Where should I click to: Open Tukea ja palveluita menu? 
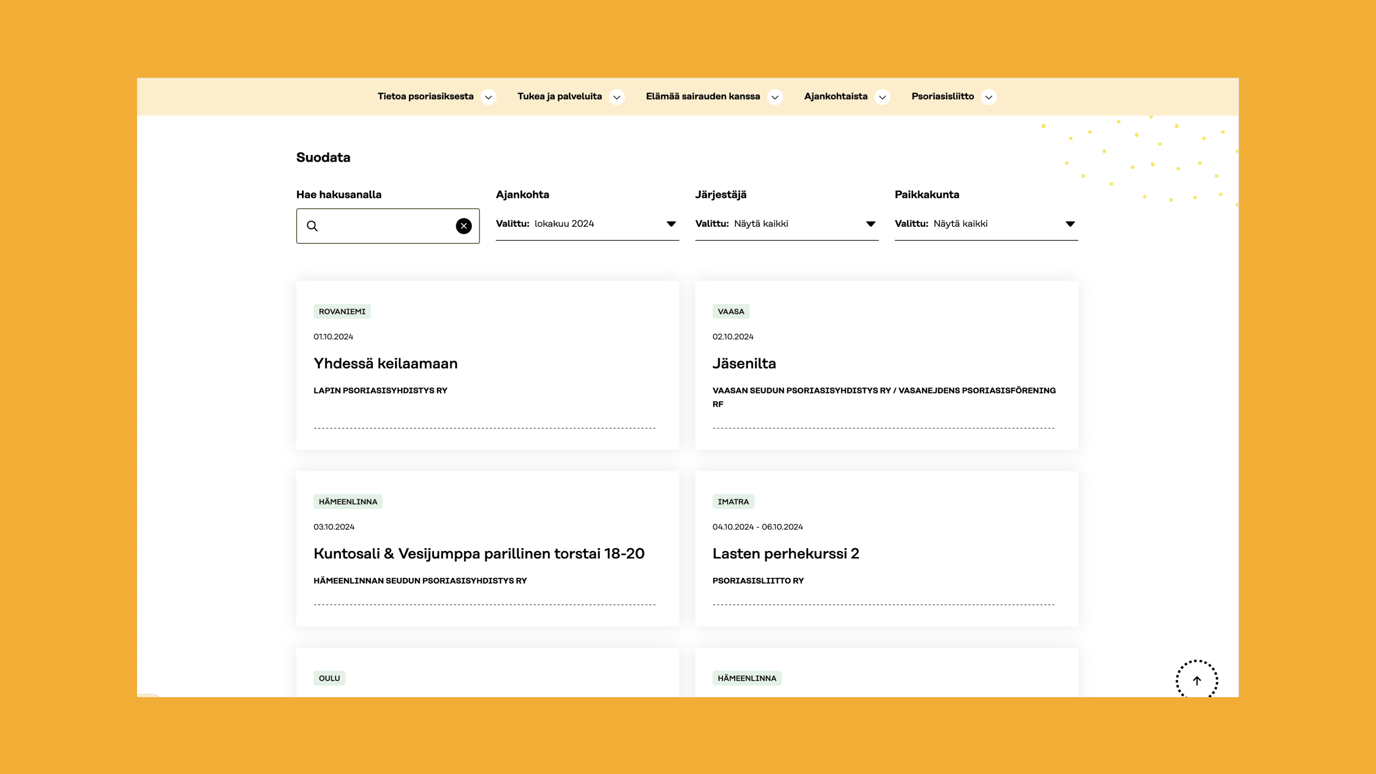560,97
